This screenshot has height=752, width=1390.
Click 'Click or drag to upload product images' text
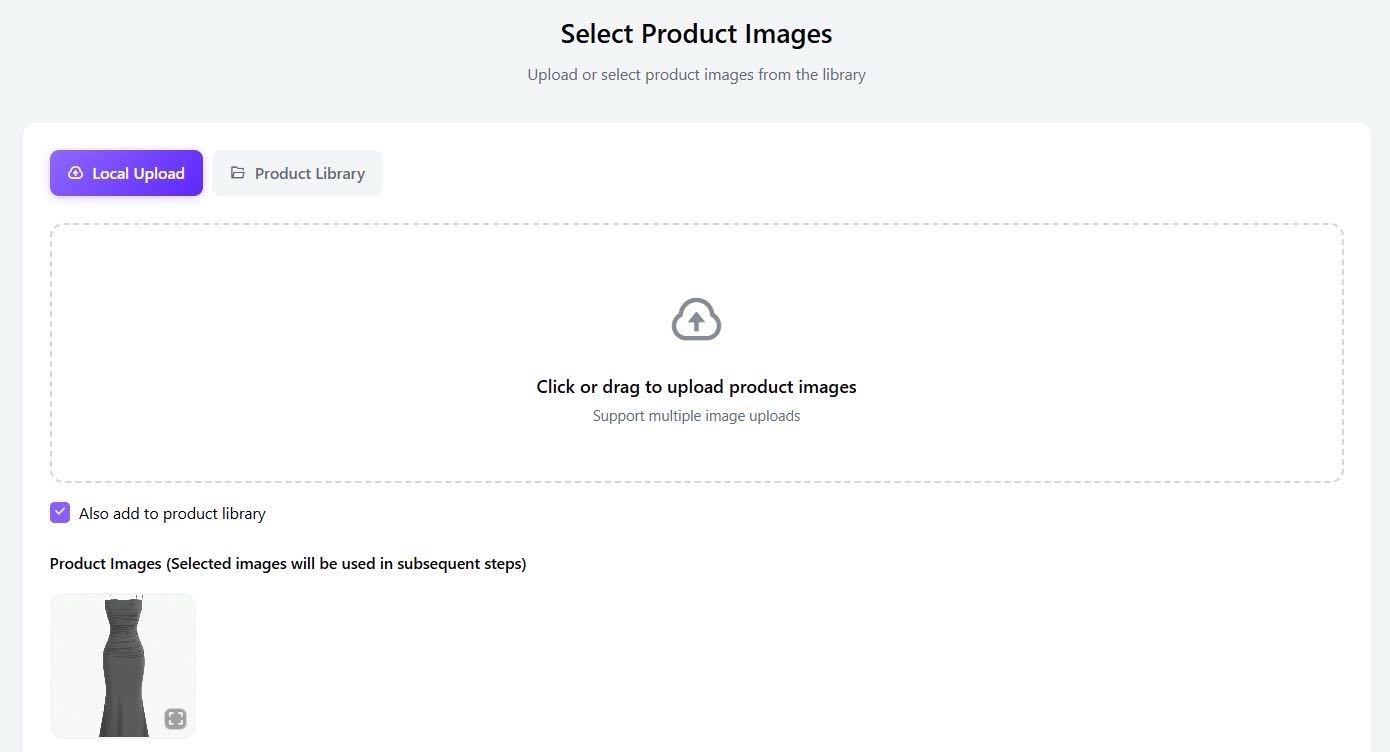(696, 387)
